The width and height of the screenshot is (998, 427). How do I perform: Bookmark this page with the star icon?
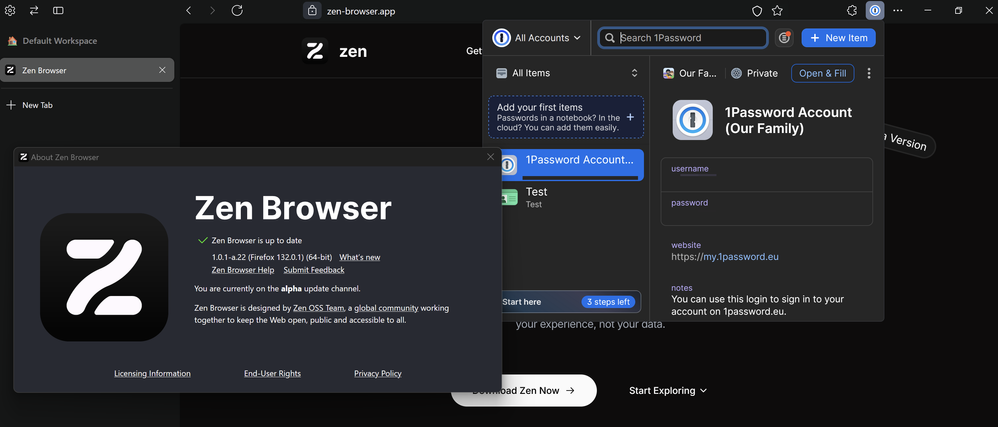tap(777, 11)
